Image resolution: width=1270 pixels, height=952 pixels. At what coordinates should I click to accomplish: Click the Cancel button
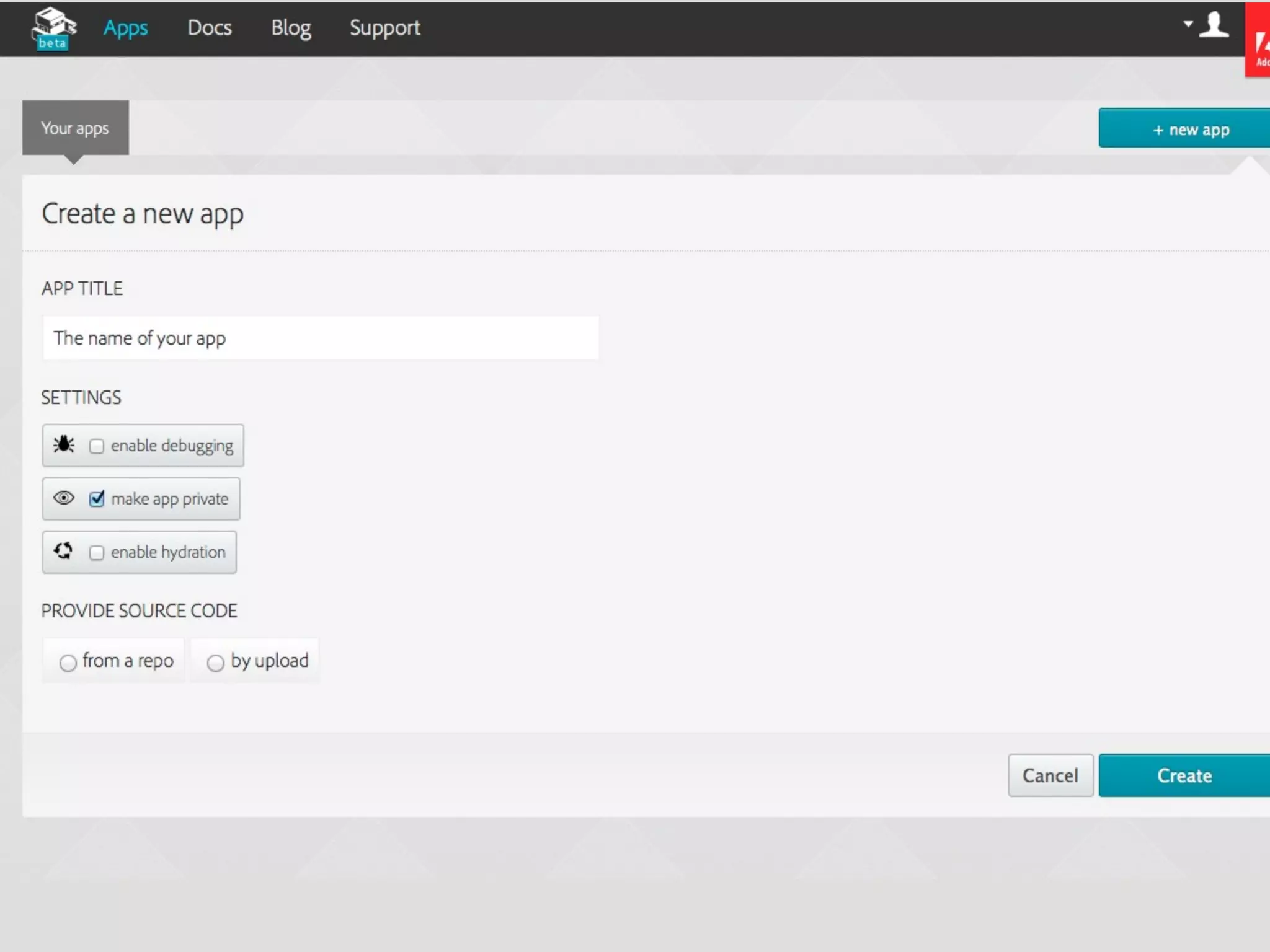(x=1050, y=775)
